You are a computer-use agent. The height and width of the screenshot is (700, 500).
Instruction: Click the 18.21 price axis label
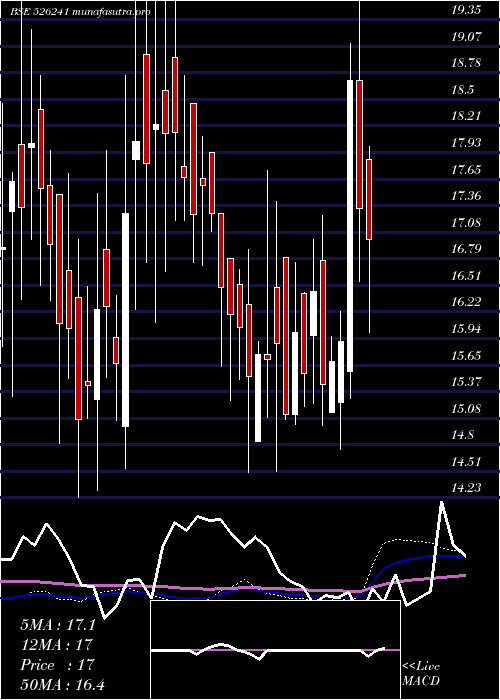pos(466,116)
